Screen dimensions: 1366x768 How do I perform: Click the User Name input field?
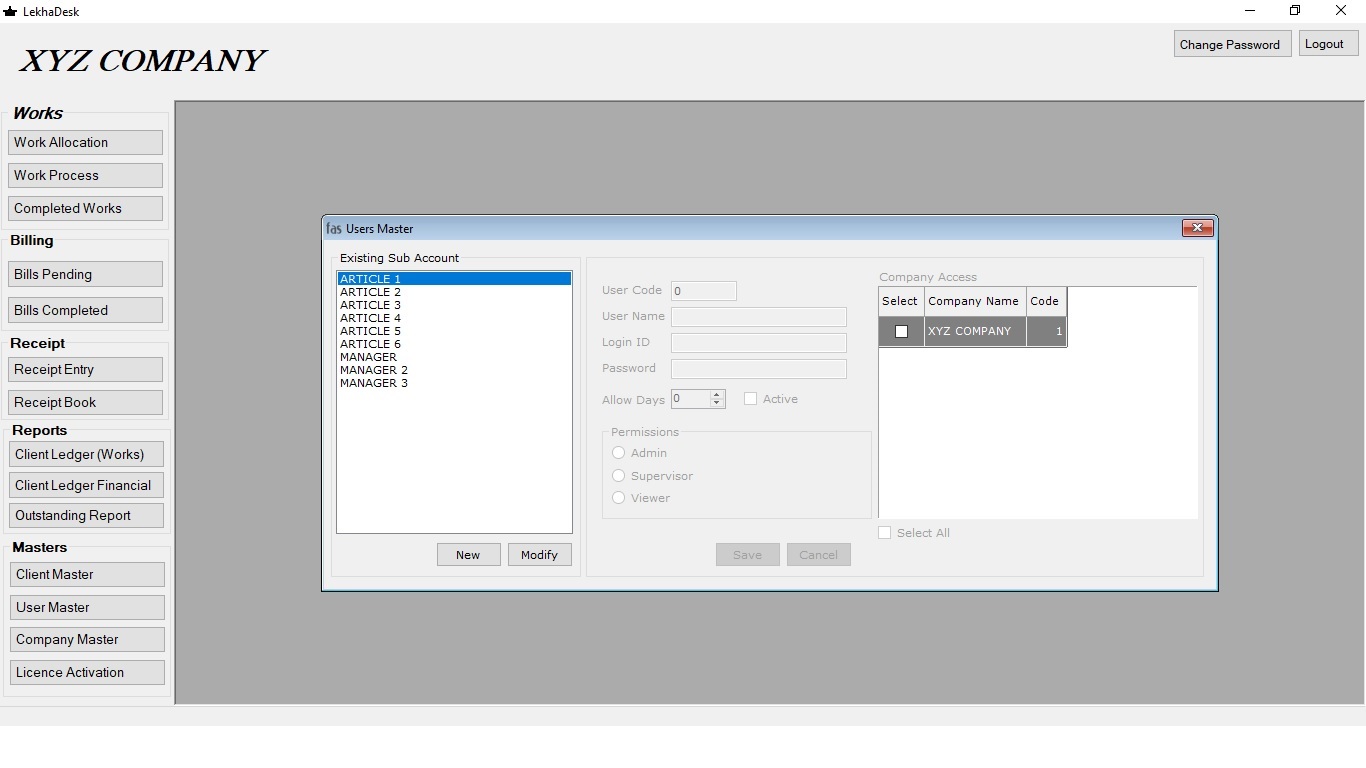click(x=759, y=317)
